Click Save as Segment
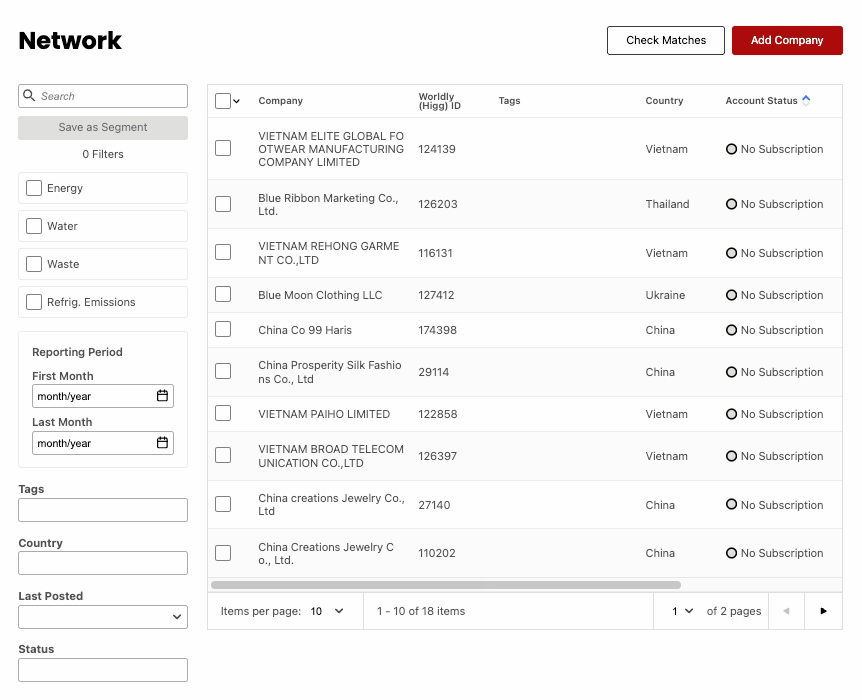The height and width of the screenshot is (700, 862). pyautogui.click(x=102, y=127)
